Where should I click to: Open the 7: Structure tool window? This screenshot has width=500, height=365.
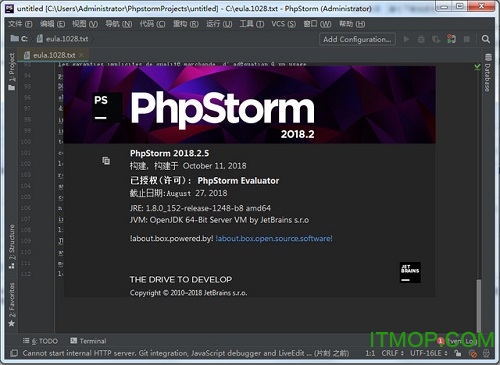pyautogui.click(x=12, y=247)
